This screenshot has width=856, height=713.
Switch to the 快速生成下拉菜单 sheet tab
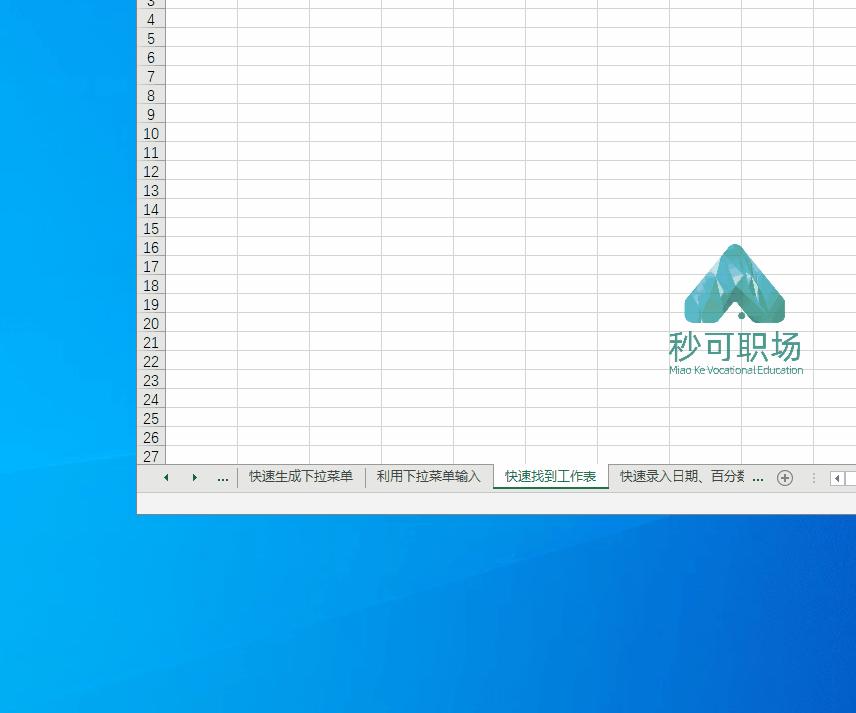(x=300, y=477)
